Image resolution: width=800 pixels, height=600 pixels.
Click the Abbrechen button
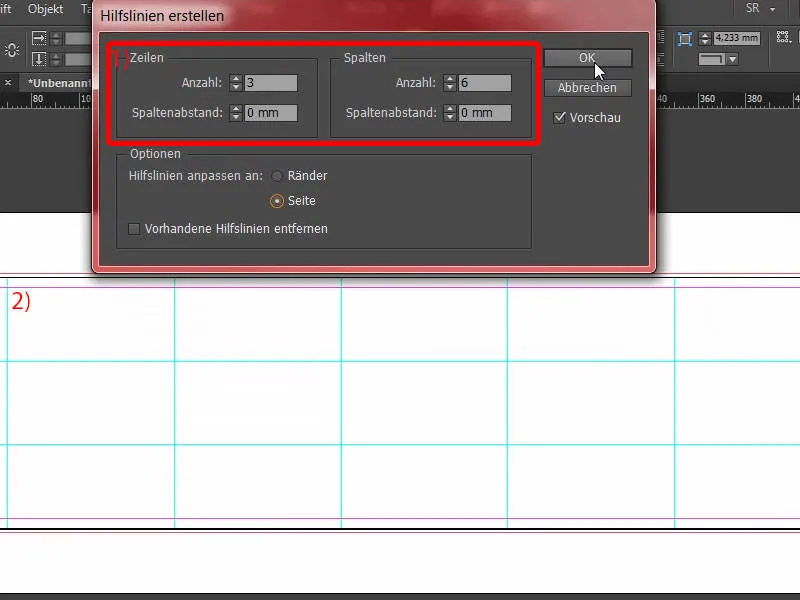pyautogui.click(x=588, y=88)
